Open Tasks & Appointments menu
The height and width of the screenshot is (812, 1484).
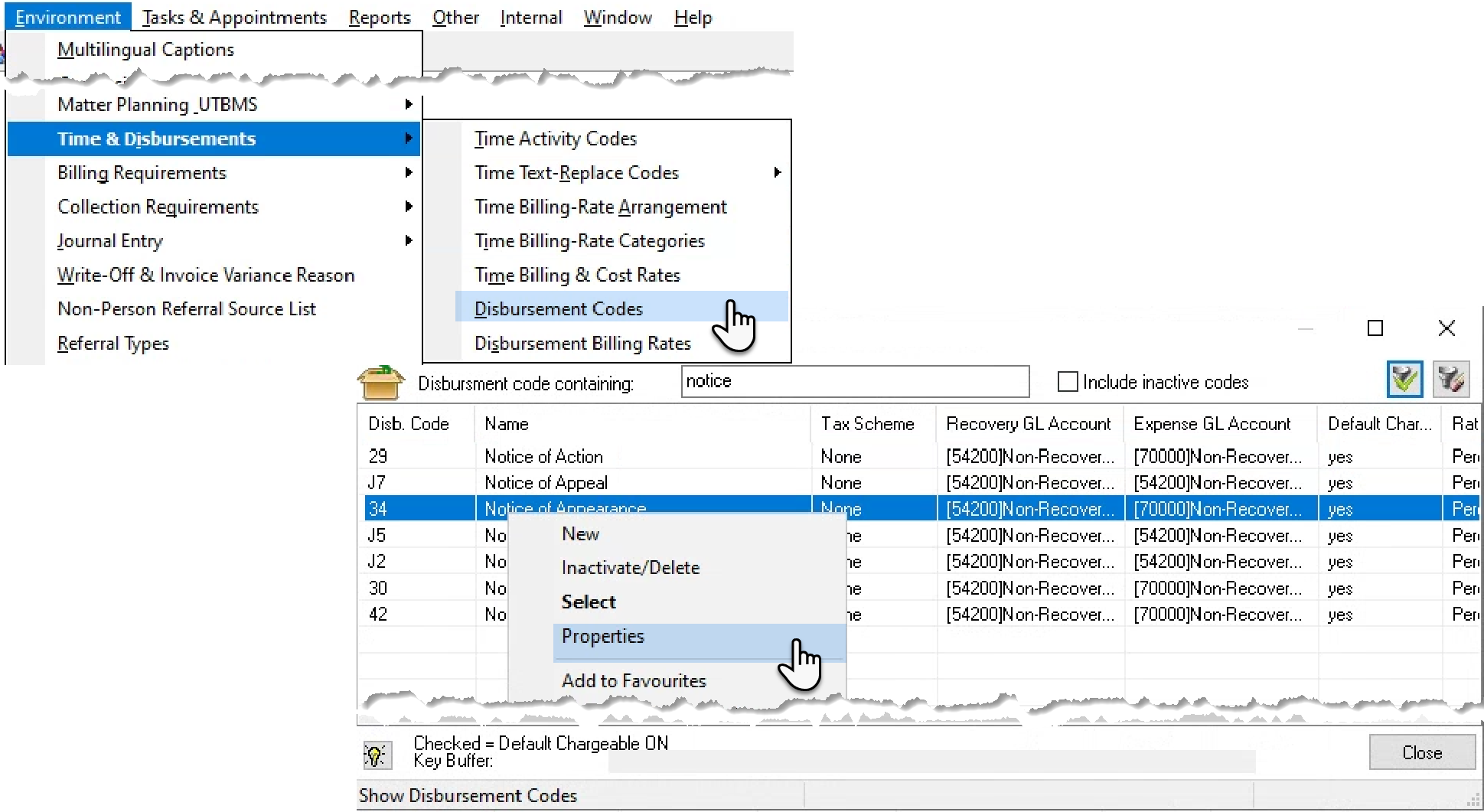click(x=234, y=17)
